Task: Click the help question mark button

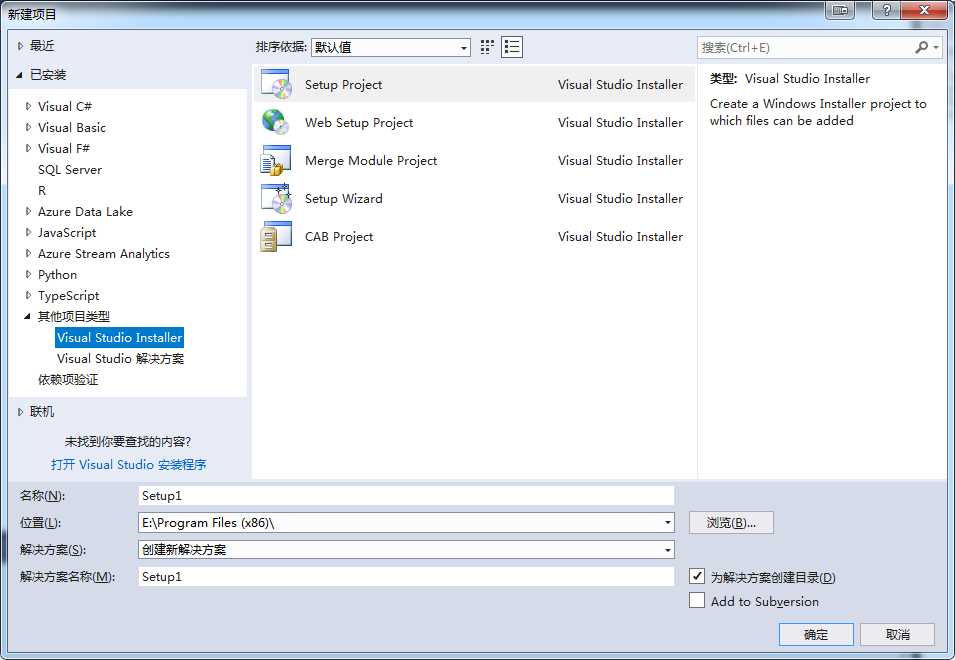Action: [887, 10]
